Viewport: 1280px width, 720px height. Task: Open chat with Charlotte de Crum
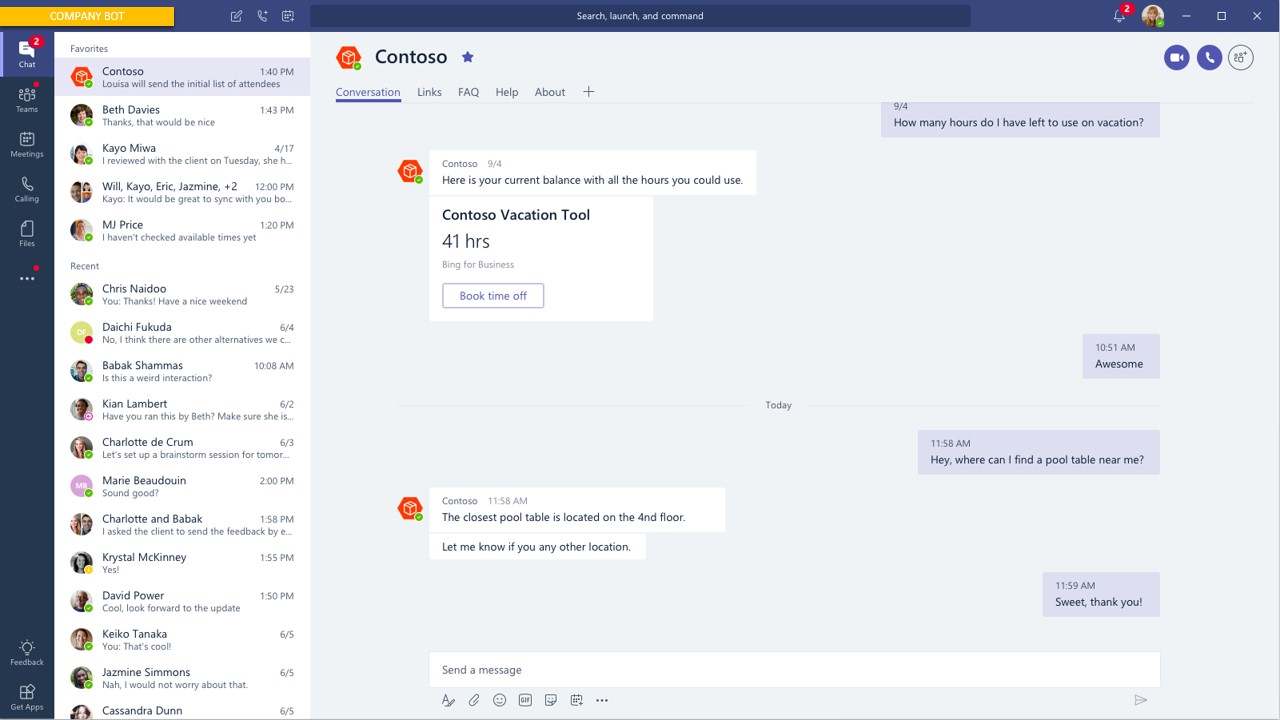pos(182,448)
